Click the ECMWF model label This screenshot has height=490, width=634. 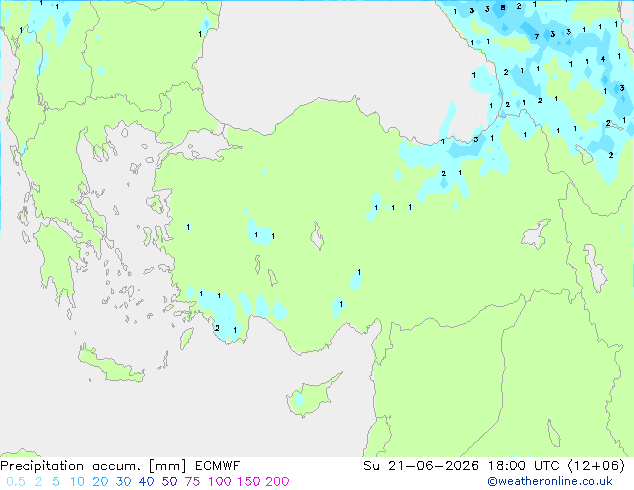coord(218,466)
